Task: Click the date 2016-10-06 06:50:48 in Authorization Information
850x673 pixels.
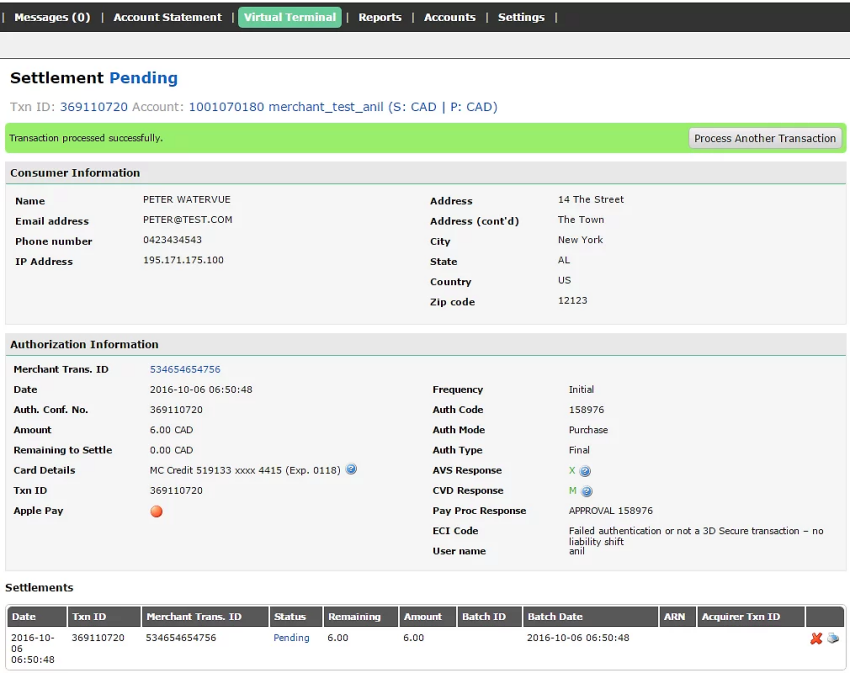Action: point(201,389)
